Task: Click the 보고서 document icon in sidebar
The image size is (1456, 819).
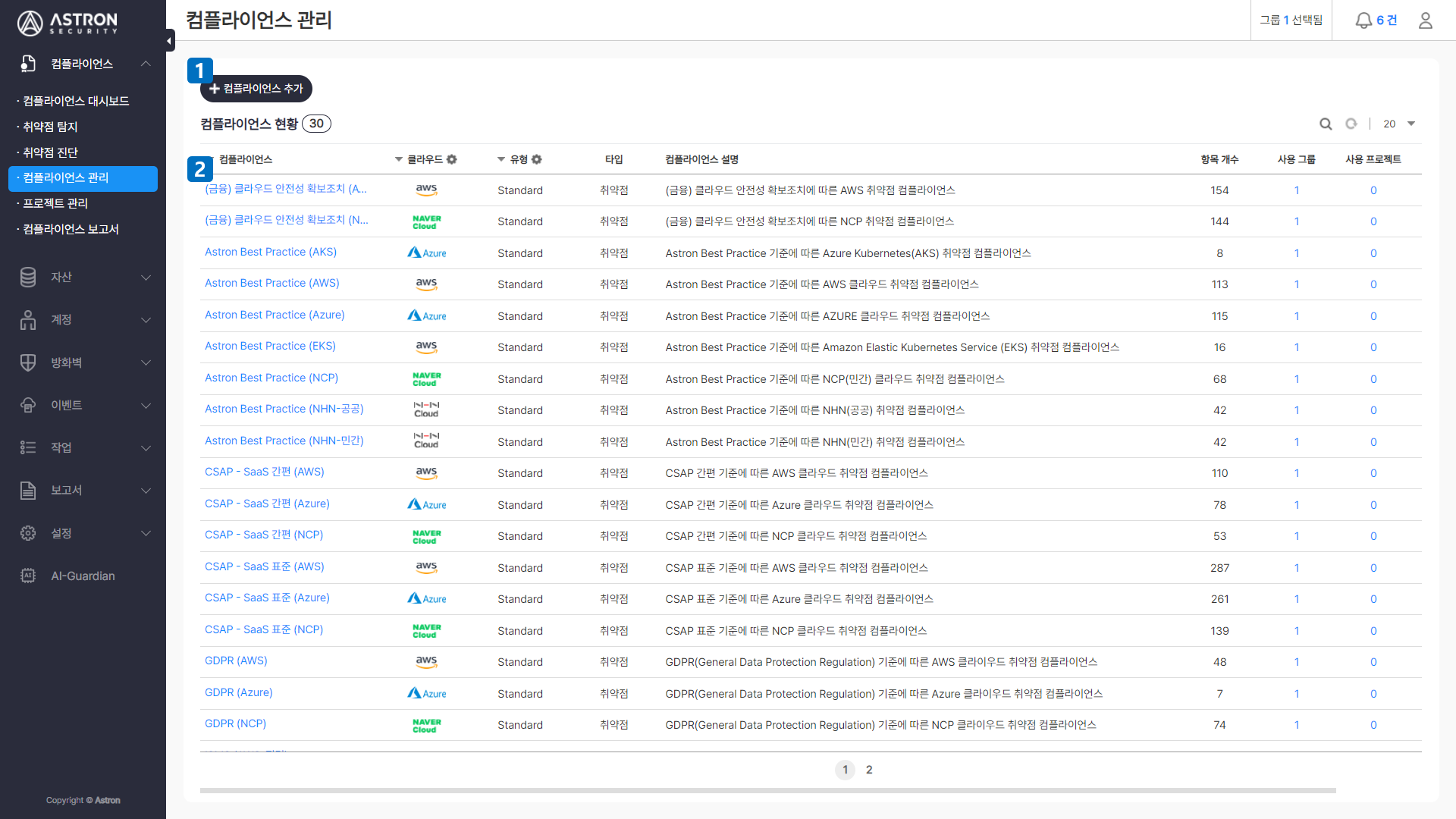Action: coord(28,491)
